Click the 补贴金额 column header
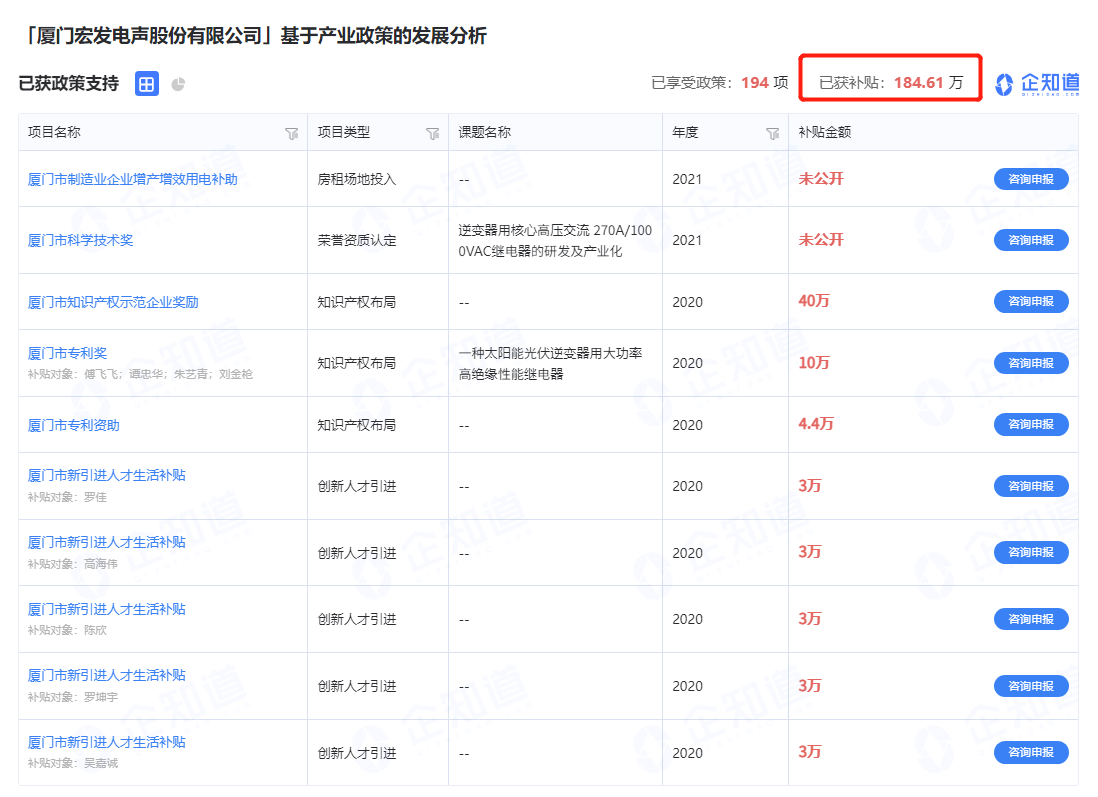The width and height of the screenshot is (1098, 797). pos(825,132)
